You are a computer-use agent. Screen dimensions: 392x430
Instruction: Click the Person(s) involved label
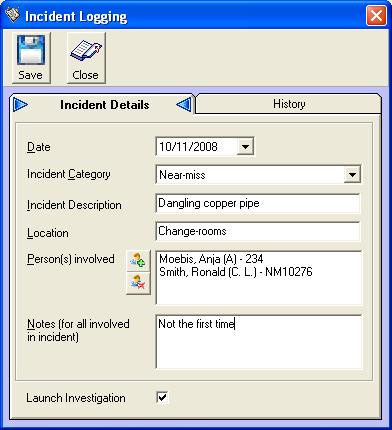[x=71, y=259]
